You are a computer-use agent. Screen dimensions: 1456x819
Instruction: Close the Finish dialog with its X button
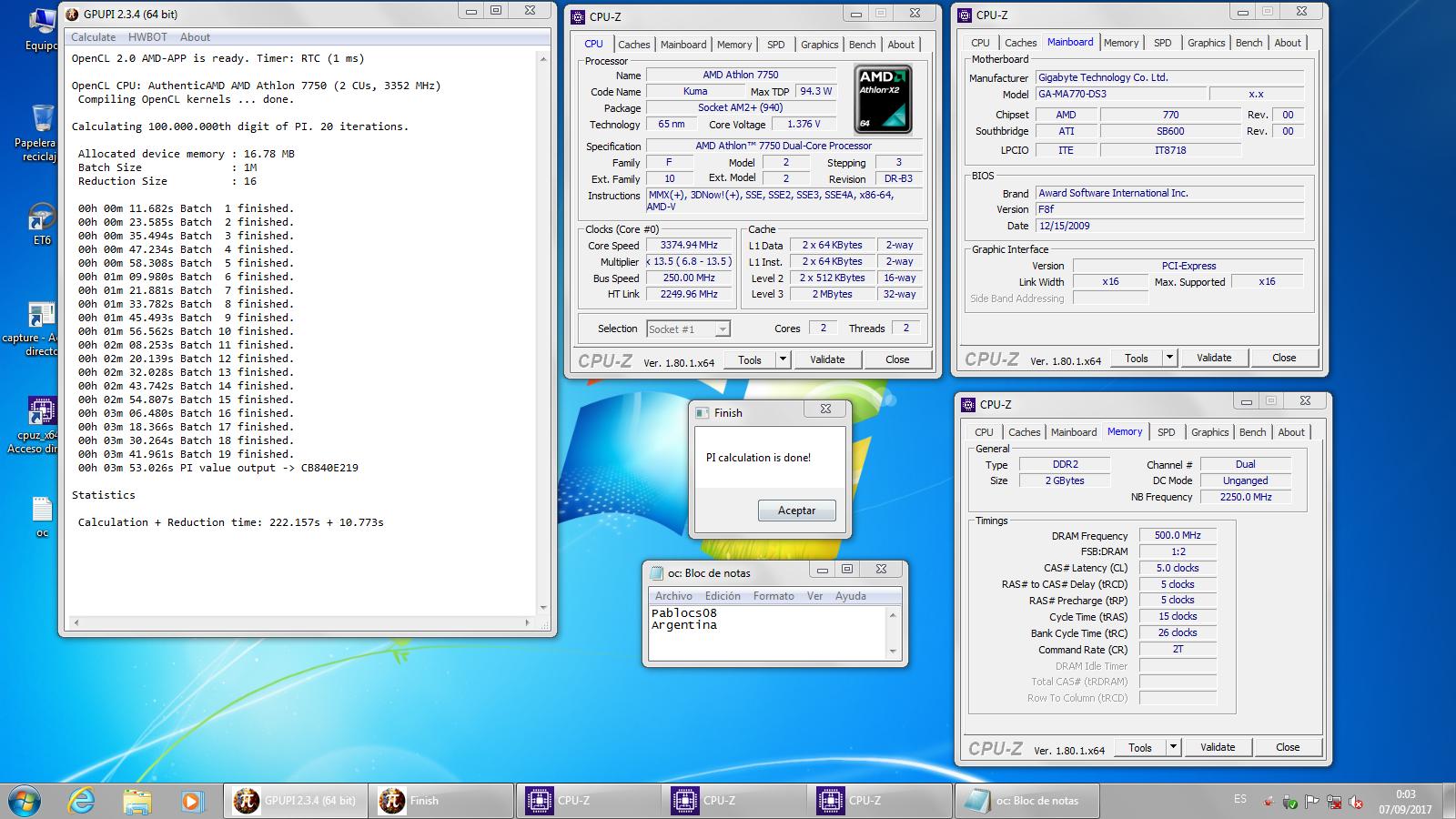coord(825,409)
